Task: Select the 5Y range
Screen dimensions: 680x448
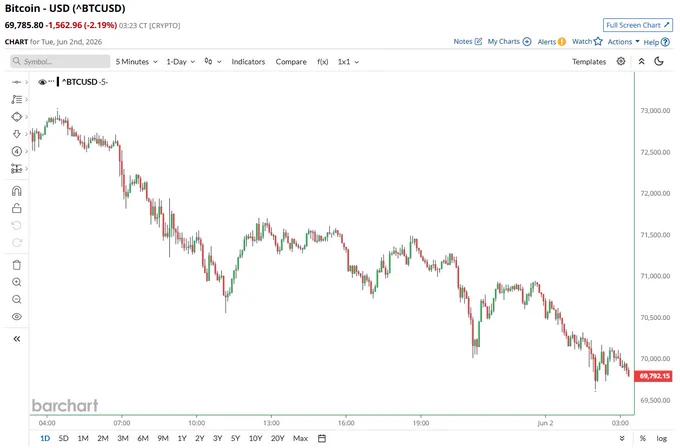Action: coord(235,438)
